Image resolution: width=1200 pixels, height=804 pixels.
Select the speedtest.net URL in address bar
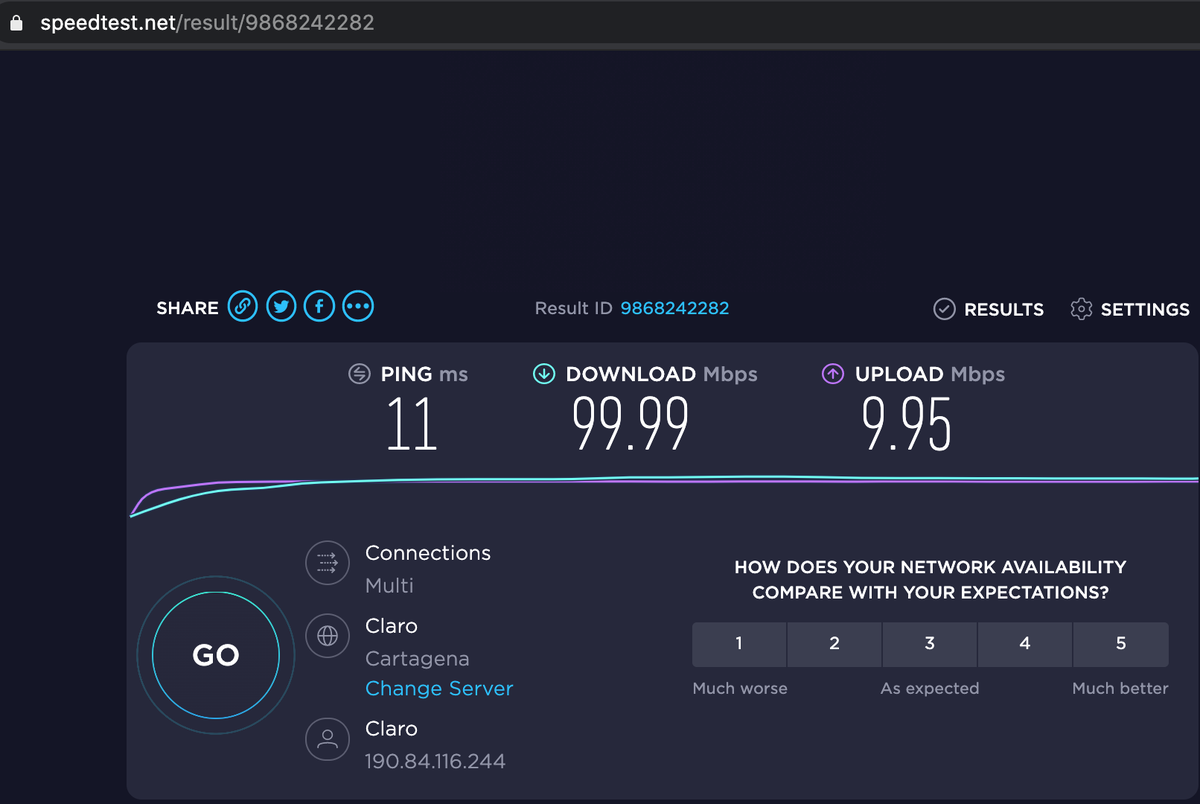click(207, 22)
